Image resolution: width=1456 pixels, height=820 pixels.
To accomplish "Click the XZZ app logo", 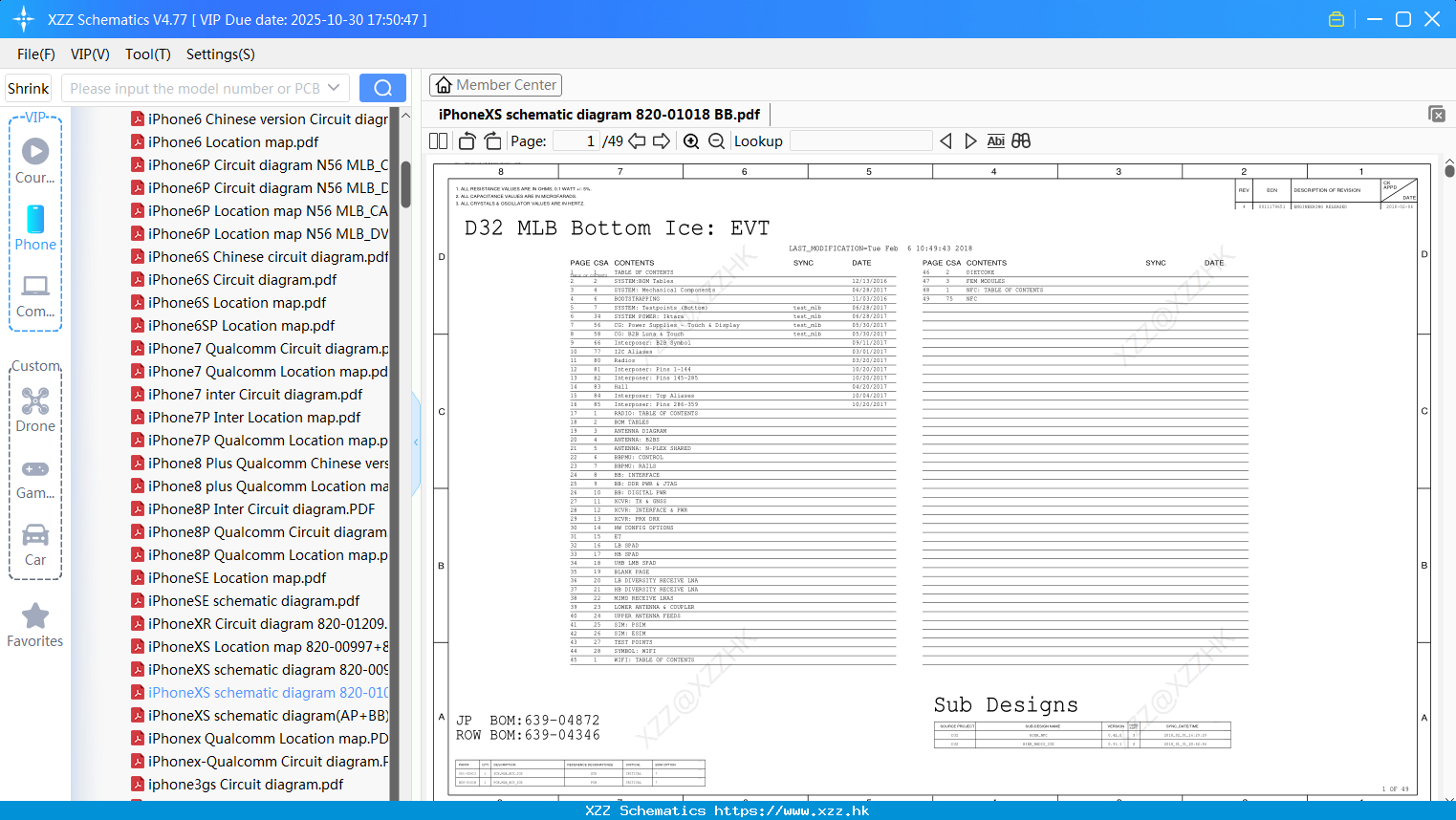I will (24, 19).
